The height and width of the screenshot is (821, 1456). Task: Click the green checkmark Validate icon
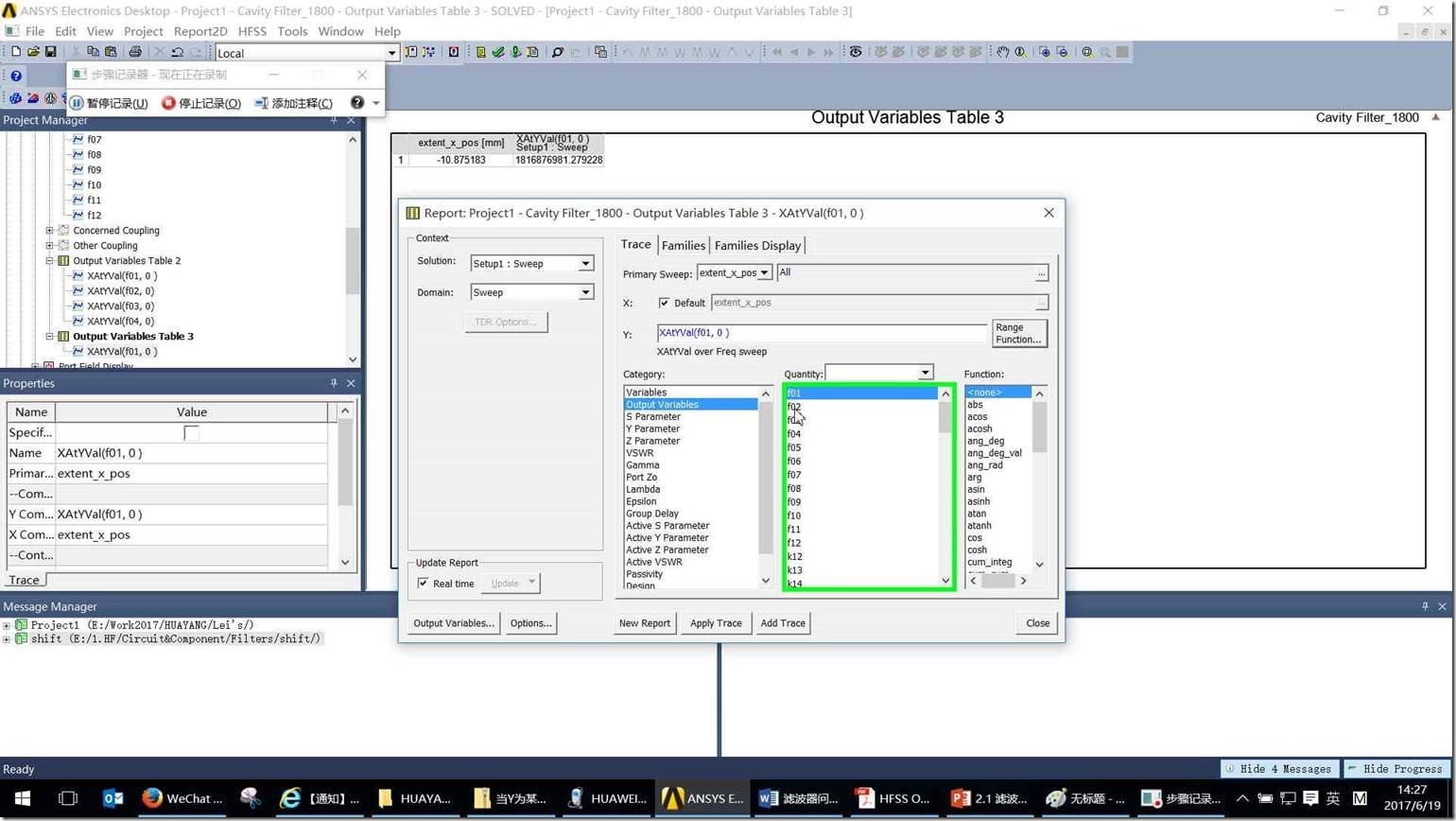click(x=498, y=52)
